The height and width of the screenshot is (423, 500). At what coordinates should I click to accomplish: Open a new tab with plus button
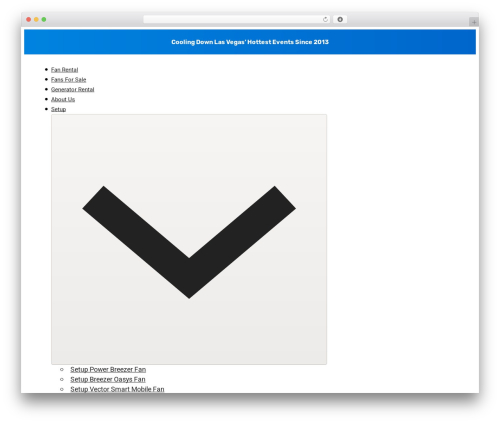click(474, 22)
